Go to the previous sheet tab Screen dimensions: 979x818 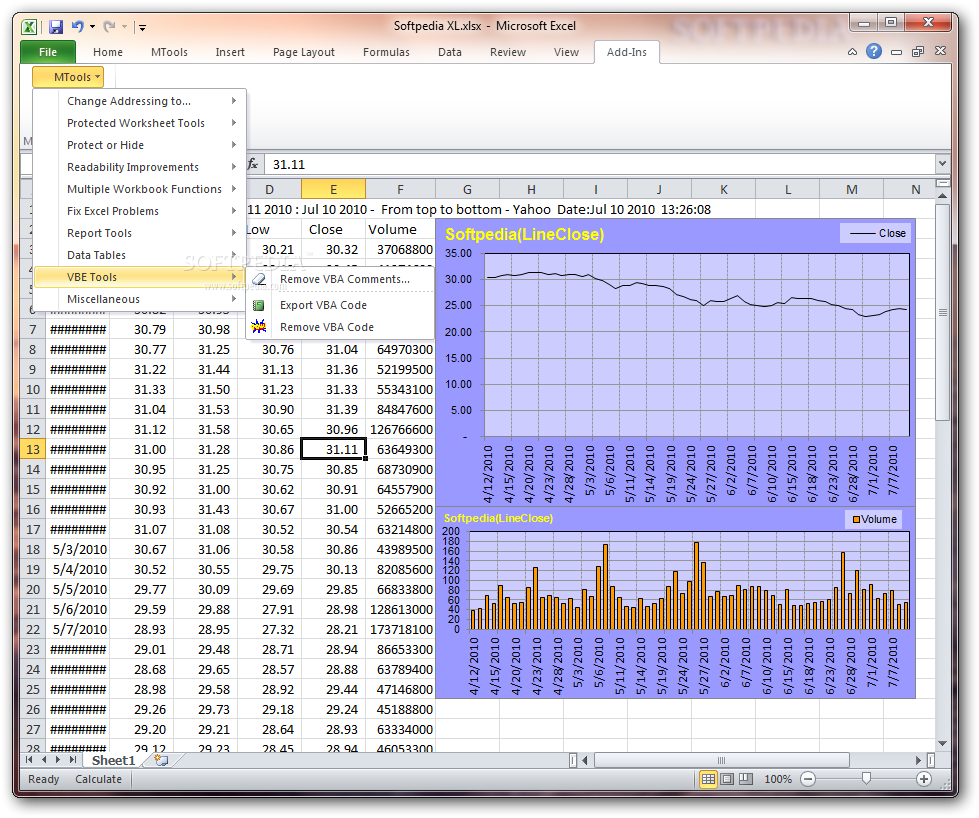(44, 760)
